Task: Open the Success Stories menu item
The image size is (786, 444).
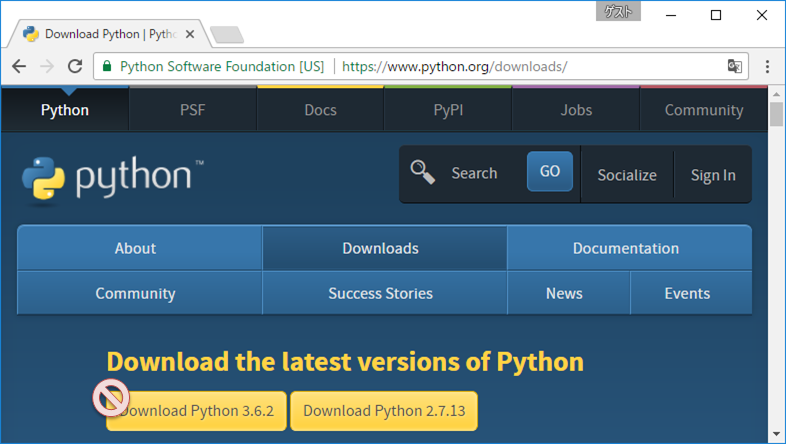Action: [380, 293]
